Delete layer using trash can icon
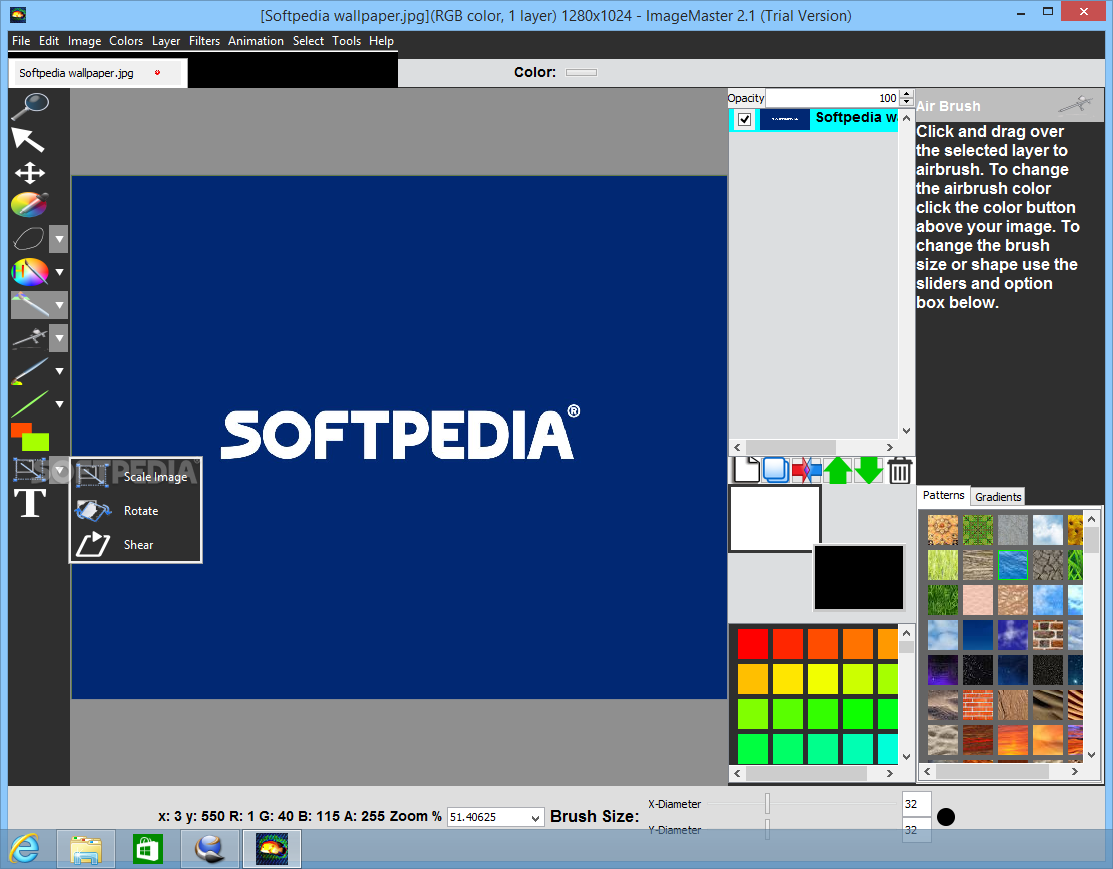 pos(899,470)
